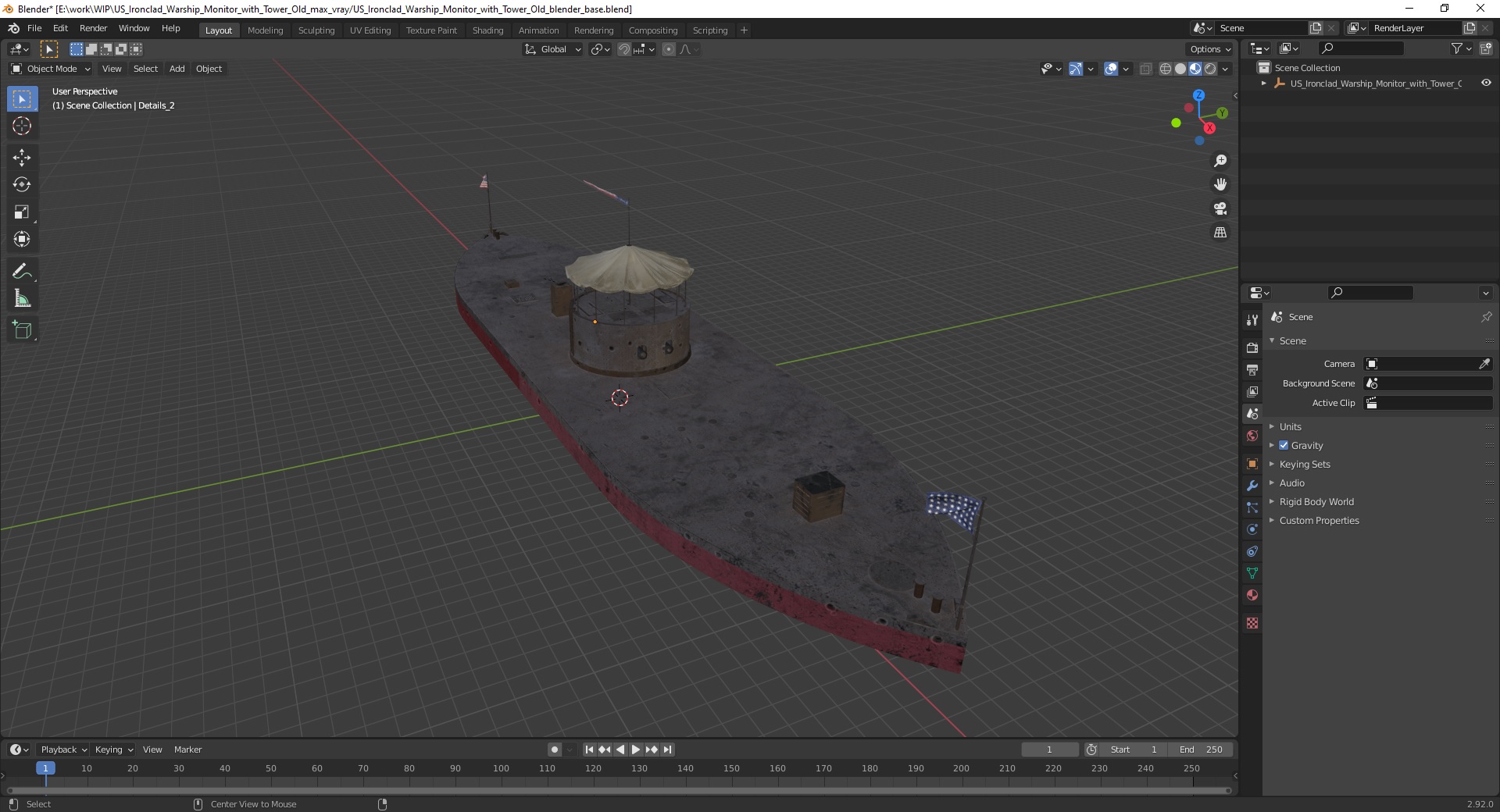The height and width of the screenshot is (812, 1500).
Task: Open the Add menu in viewport header
Action: (x=177, y=69)
